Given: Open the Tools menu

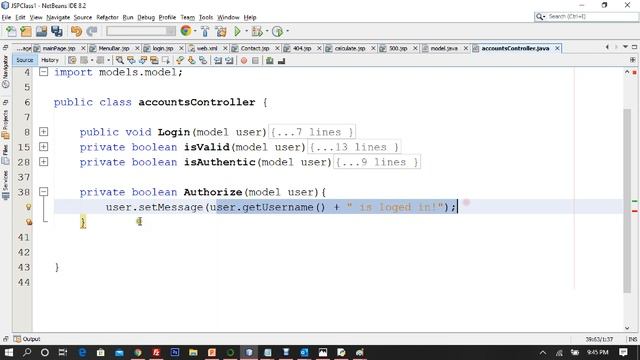Looking at the screenshot, I should coord(206,17).
